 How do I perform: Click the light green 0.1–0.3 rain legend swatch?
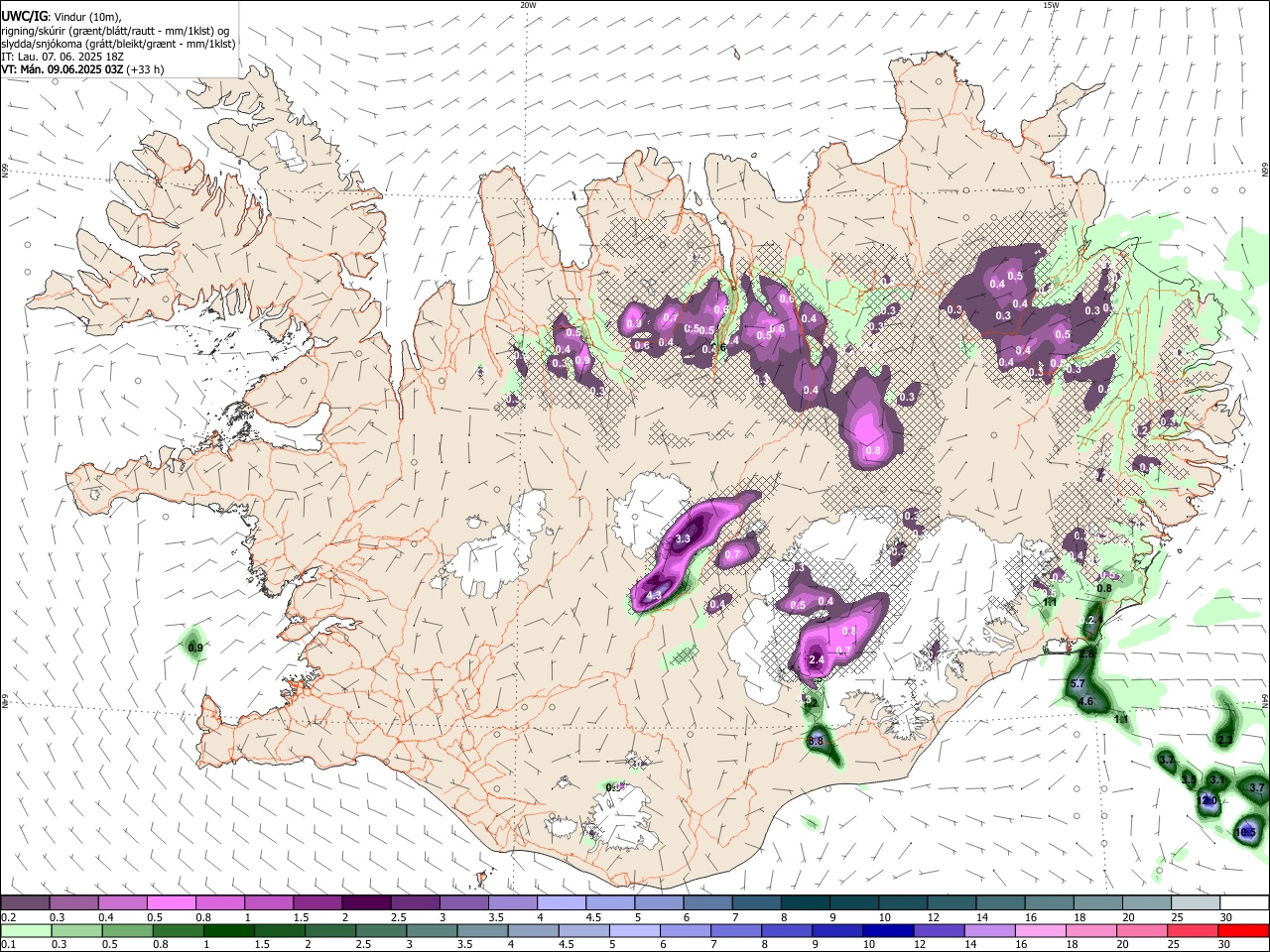(x=26, y=931)
